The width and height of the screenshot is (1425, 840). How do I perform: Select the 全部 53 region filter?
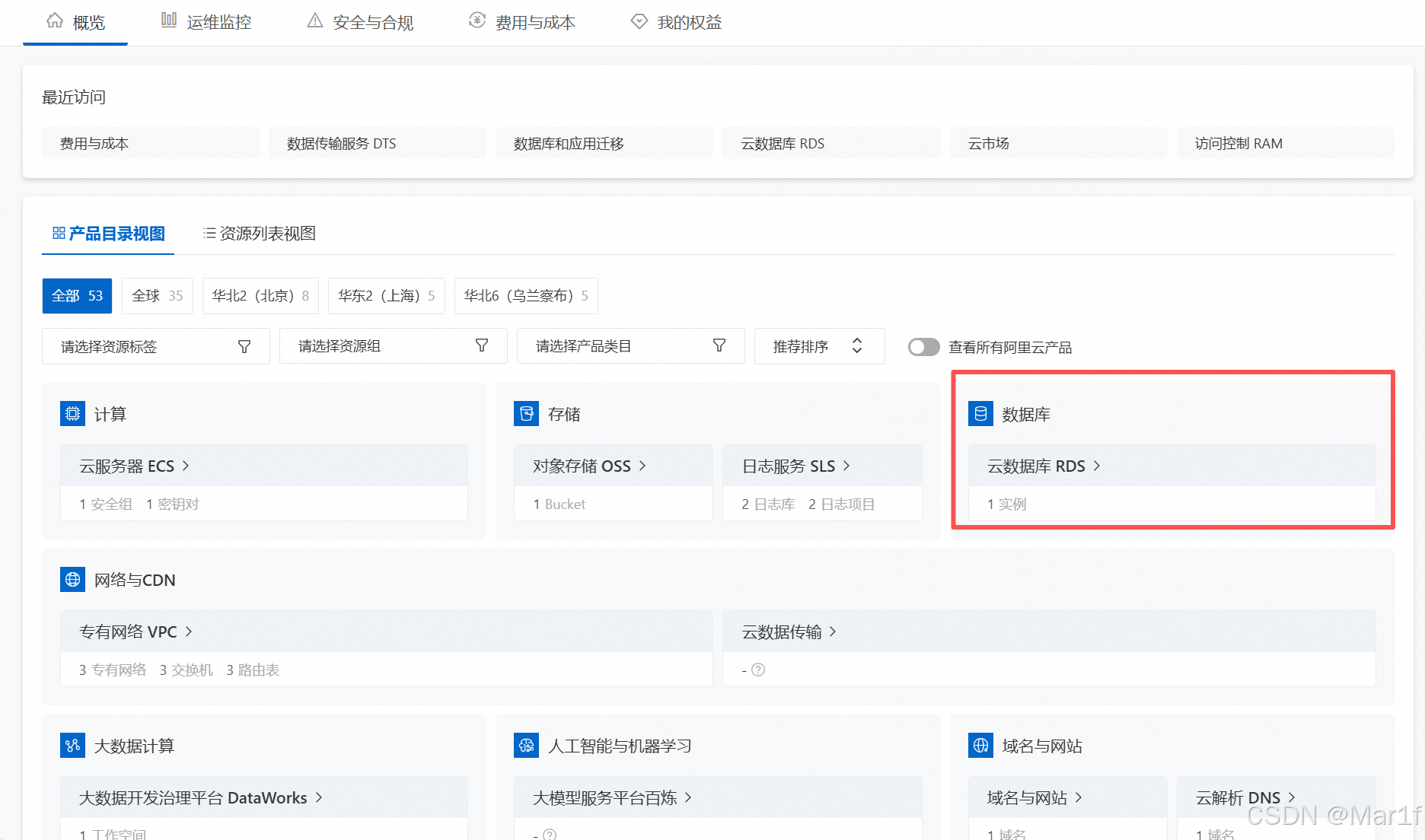coord(77,296)
